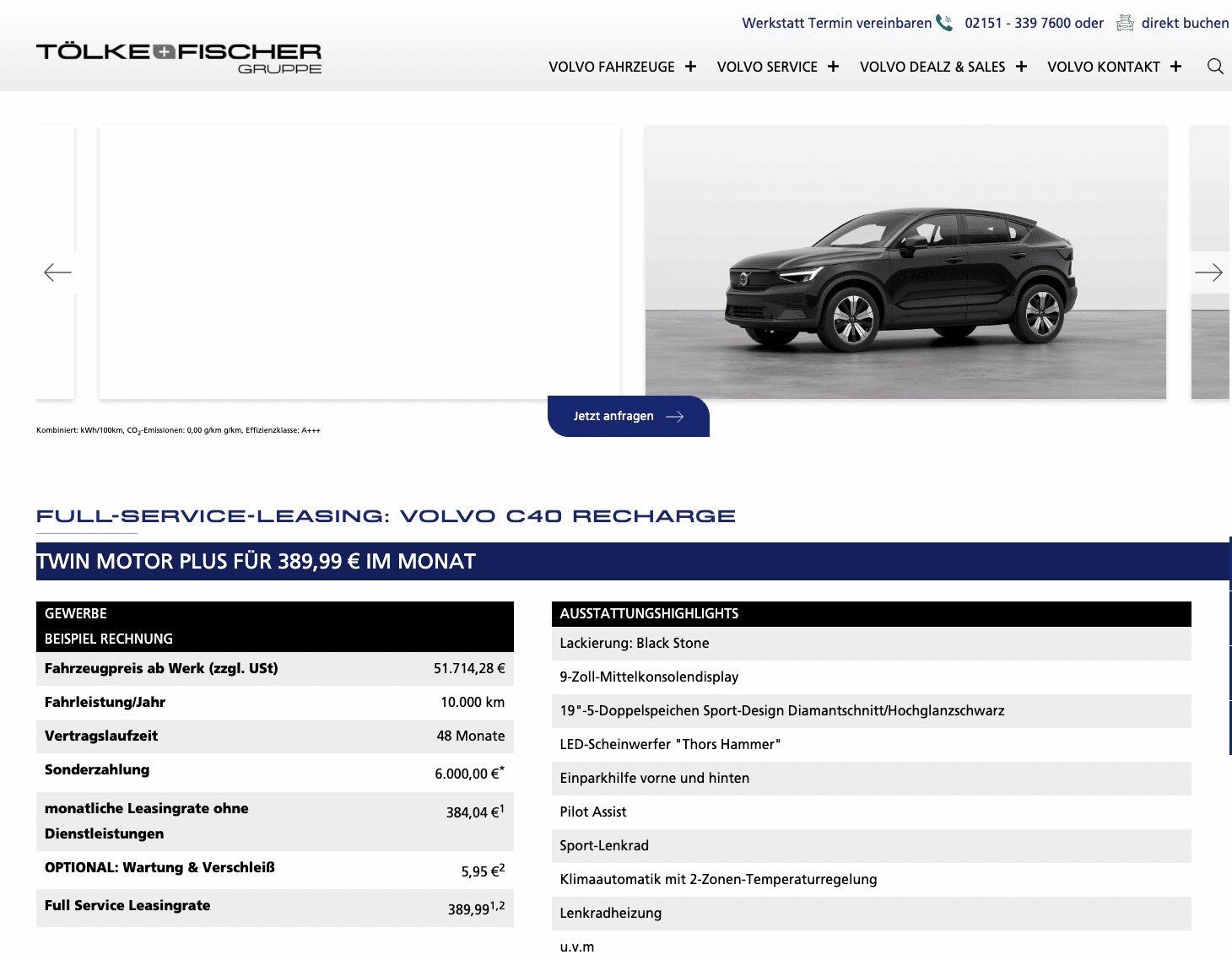Click the Pilot Assist row
This screenshot has height=960, width=1232.
[871, 812]
